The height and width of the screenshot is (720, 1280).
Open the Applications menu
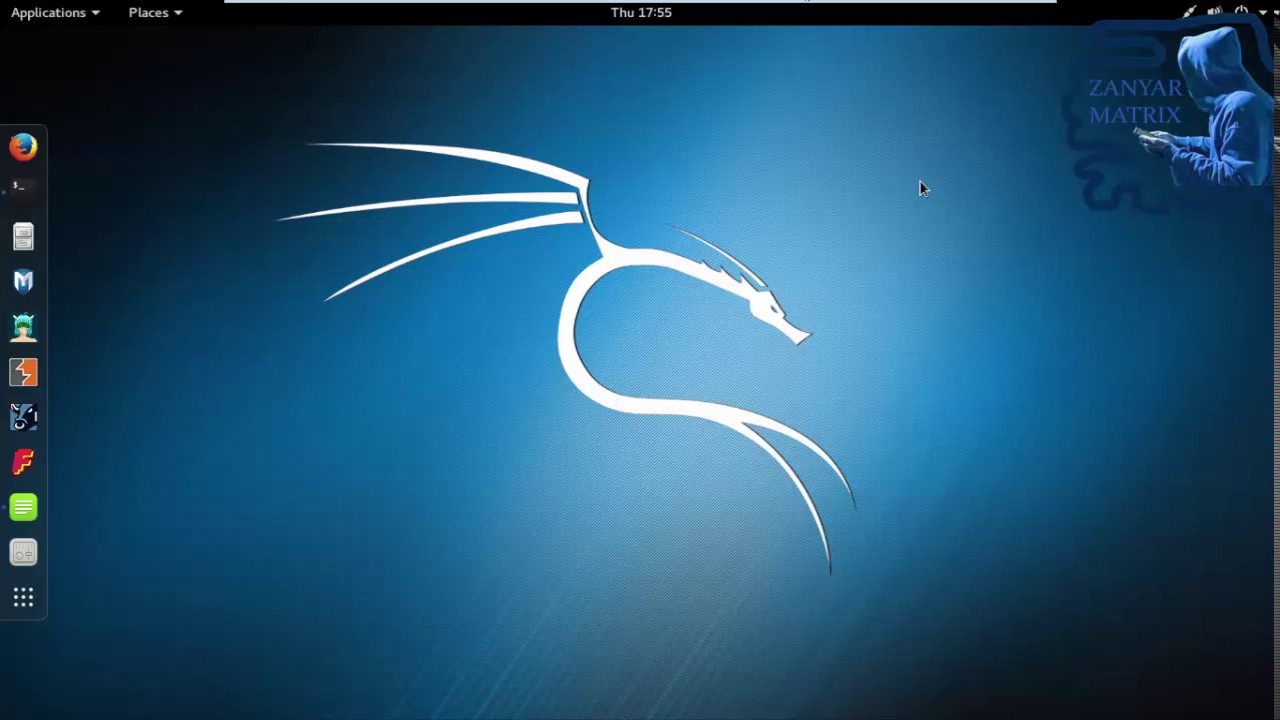click(x=55, y=12)
